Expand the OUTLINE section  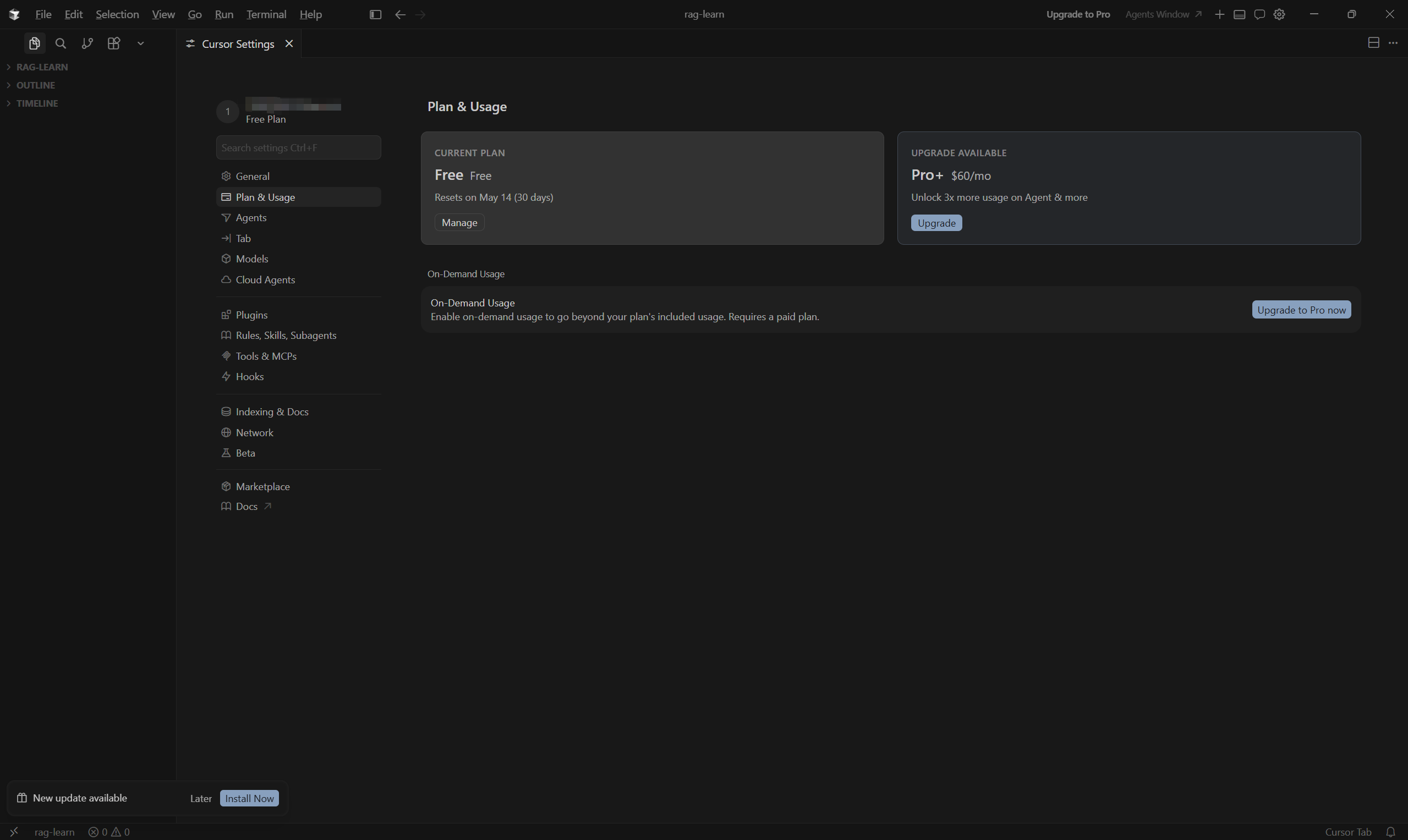point(87,85)
